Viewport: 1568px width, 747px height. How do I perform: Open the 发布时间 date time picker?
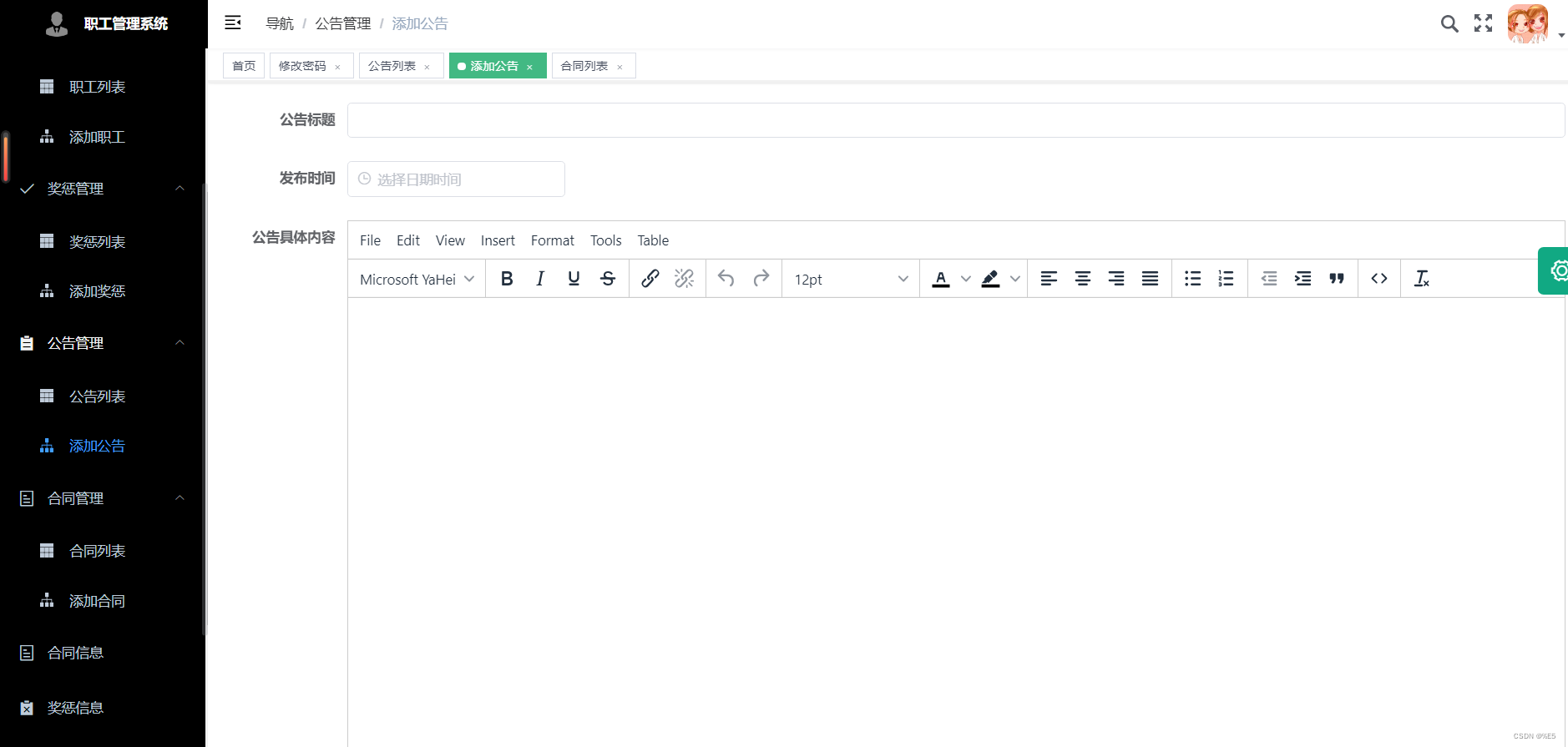point(456,179)
